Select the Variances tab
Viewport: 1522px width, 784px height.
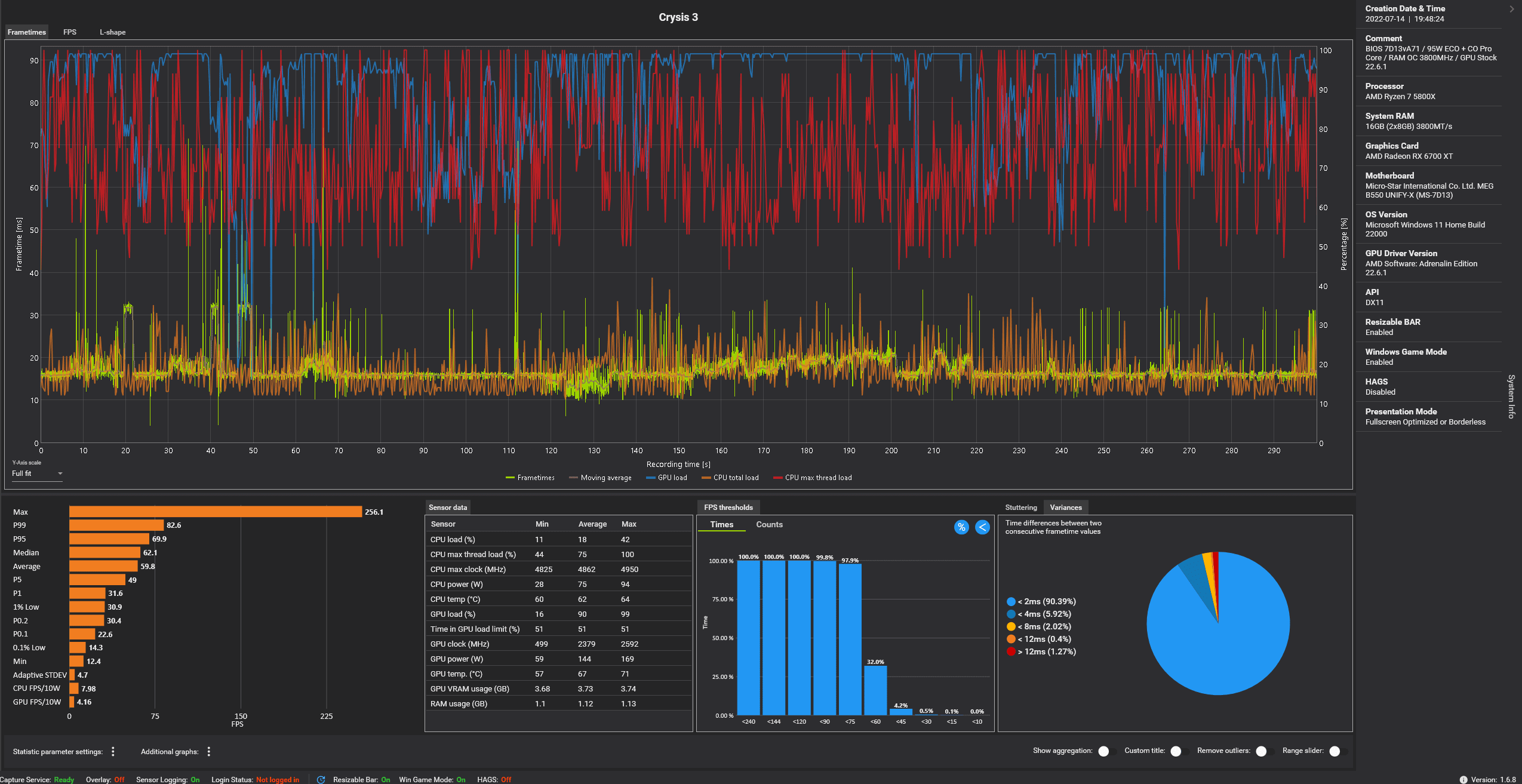[x=1065, y=508]
